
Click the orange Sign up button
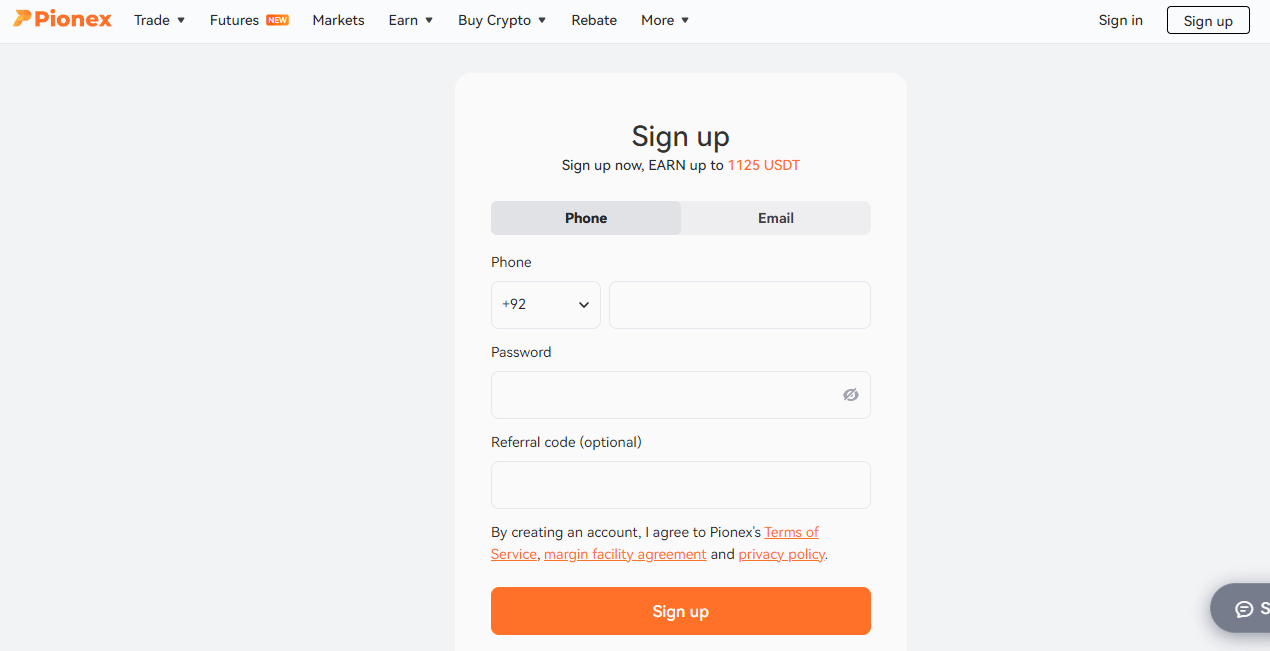[681, 611]
